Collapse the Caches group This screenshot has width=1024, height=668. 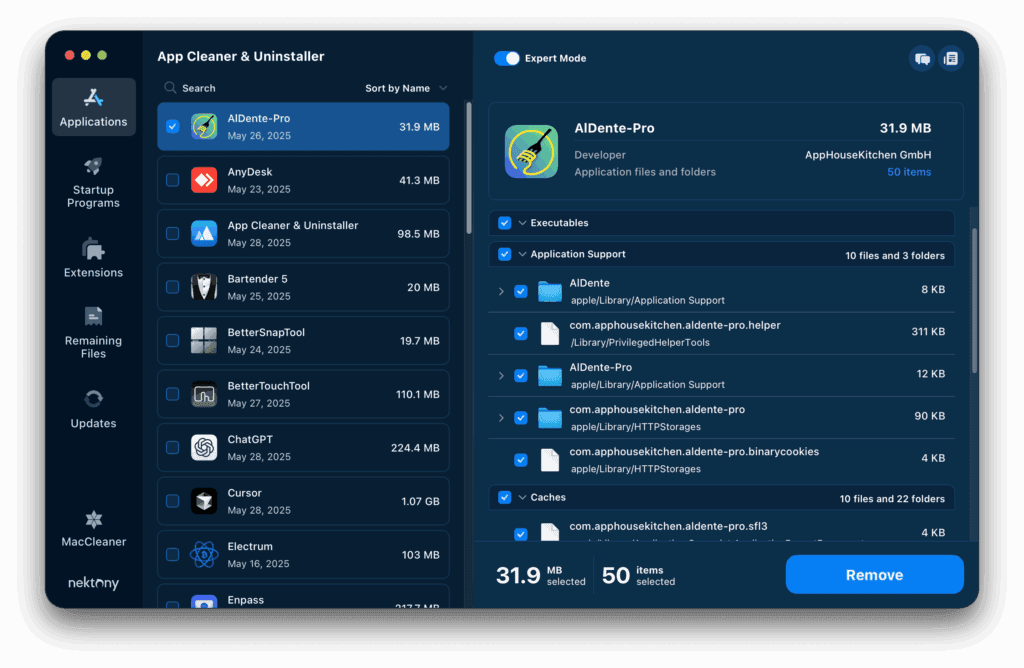point(522,498)
